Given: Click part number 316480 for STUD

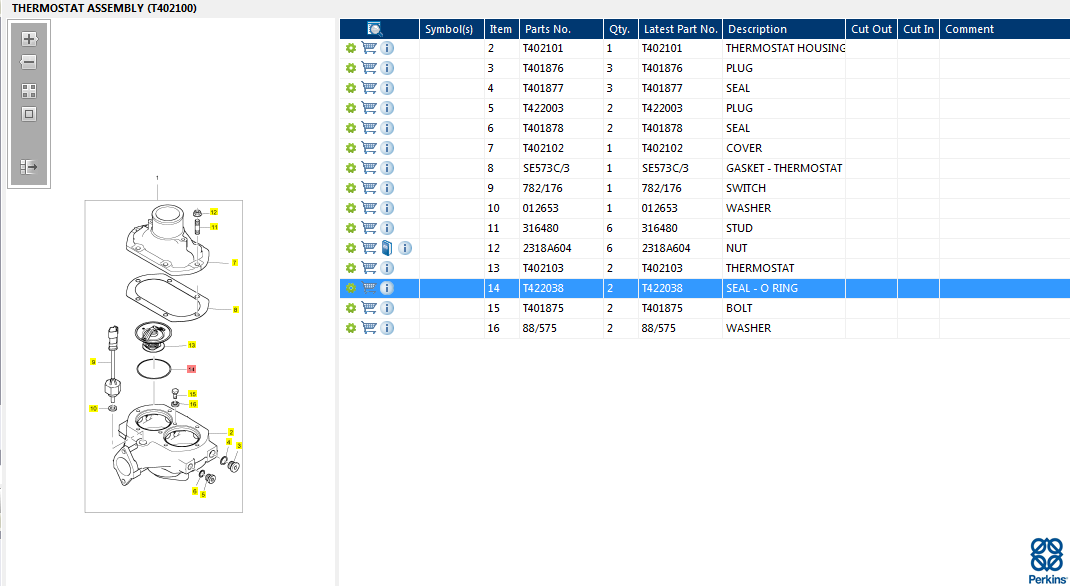Looking at the screenshot, I should tap(540, 228).
